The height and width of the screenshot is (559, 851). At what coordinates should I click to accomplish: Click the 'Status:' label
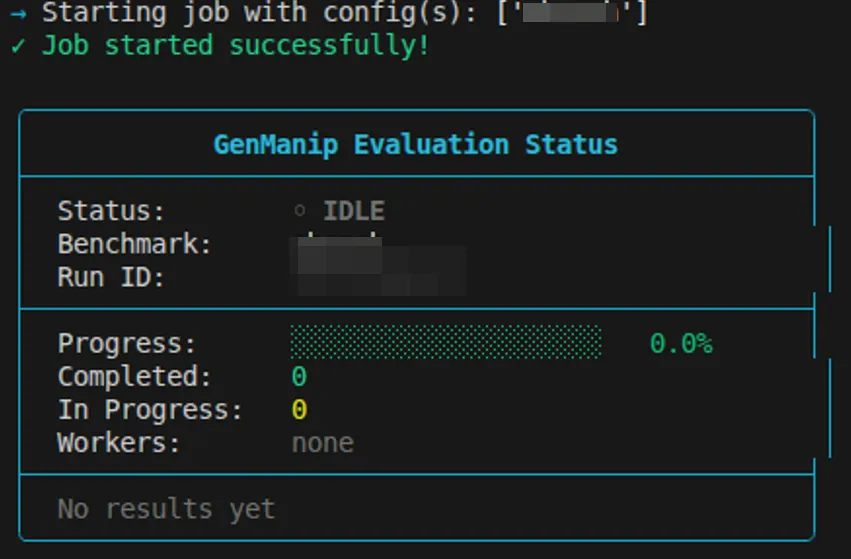pos(111,211)
